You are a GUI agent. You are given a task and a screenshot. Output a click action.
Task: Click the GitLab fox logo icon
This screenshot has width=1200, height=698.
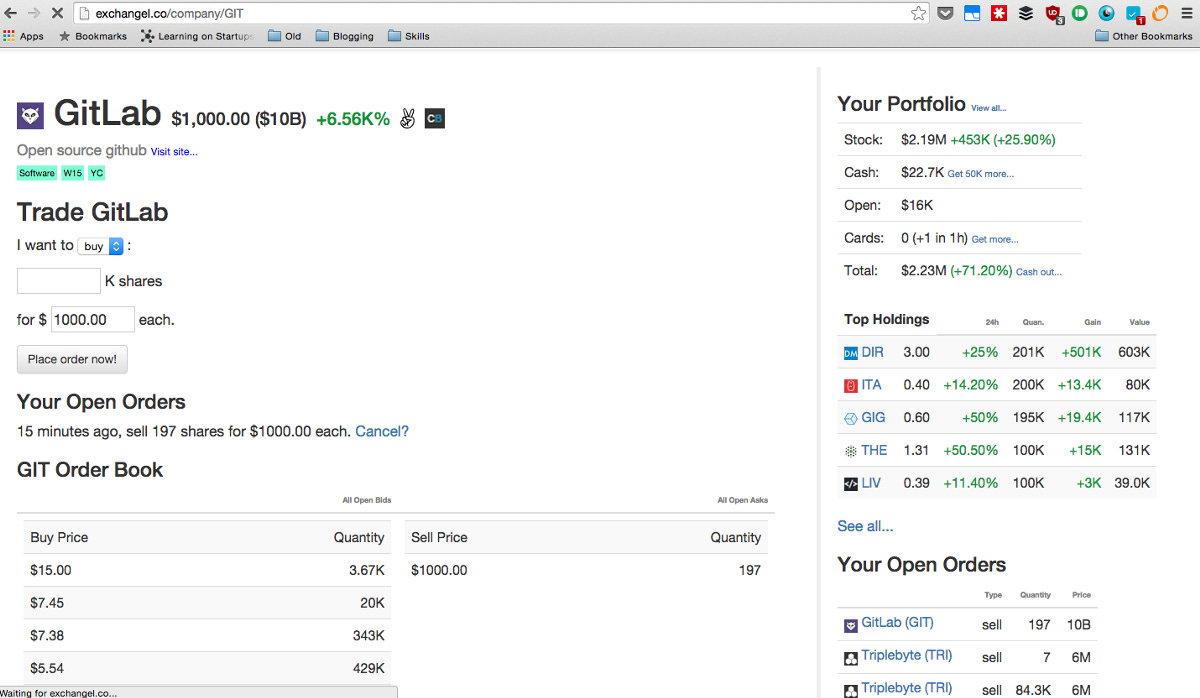(30, 116)
